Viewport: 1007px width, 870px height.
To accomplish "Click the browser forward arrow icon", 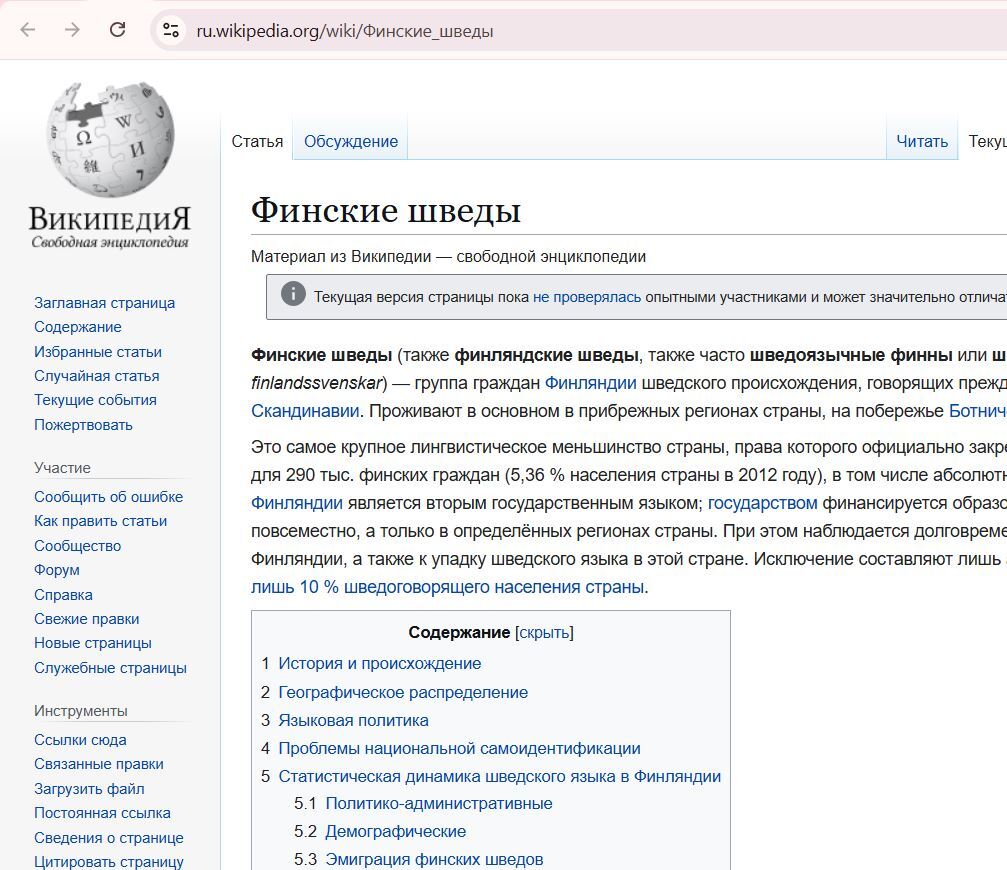I will (x=72, y=30).
